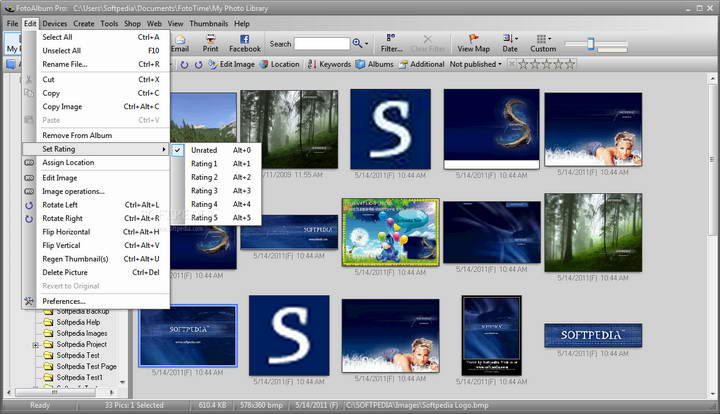The image size is (720, 414).
Task: Open the Not published dropdown
Action: pos(476,64)
